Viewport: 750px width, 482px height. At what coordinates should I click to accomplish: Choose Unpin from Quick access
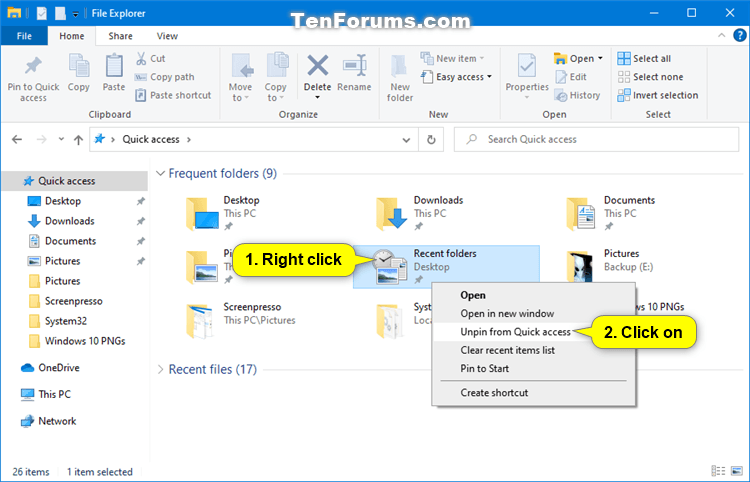[515, 332]
